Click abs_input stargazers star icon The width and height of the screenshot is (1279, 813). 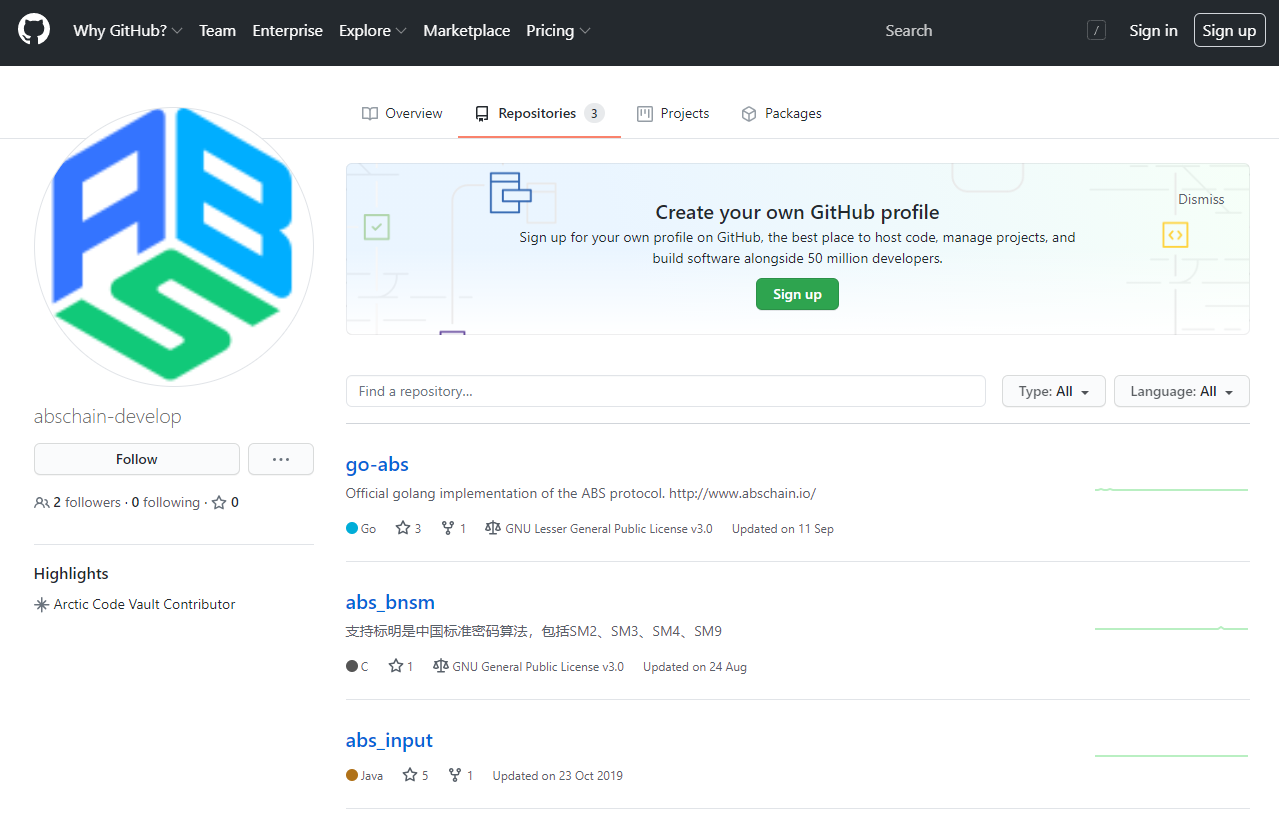410,775
